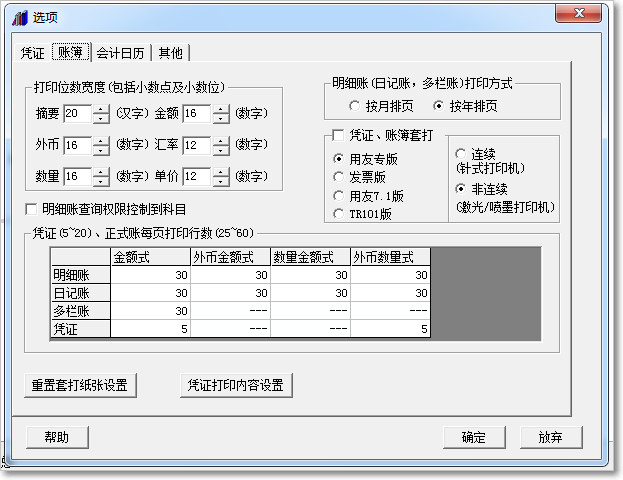Open the 其他 tab

pyautogui.click(x=170, y=53)
